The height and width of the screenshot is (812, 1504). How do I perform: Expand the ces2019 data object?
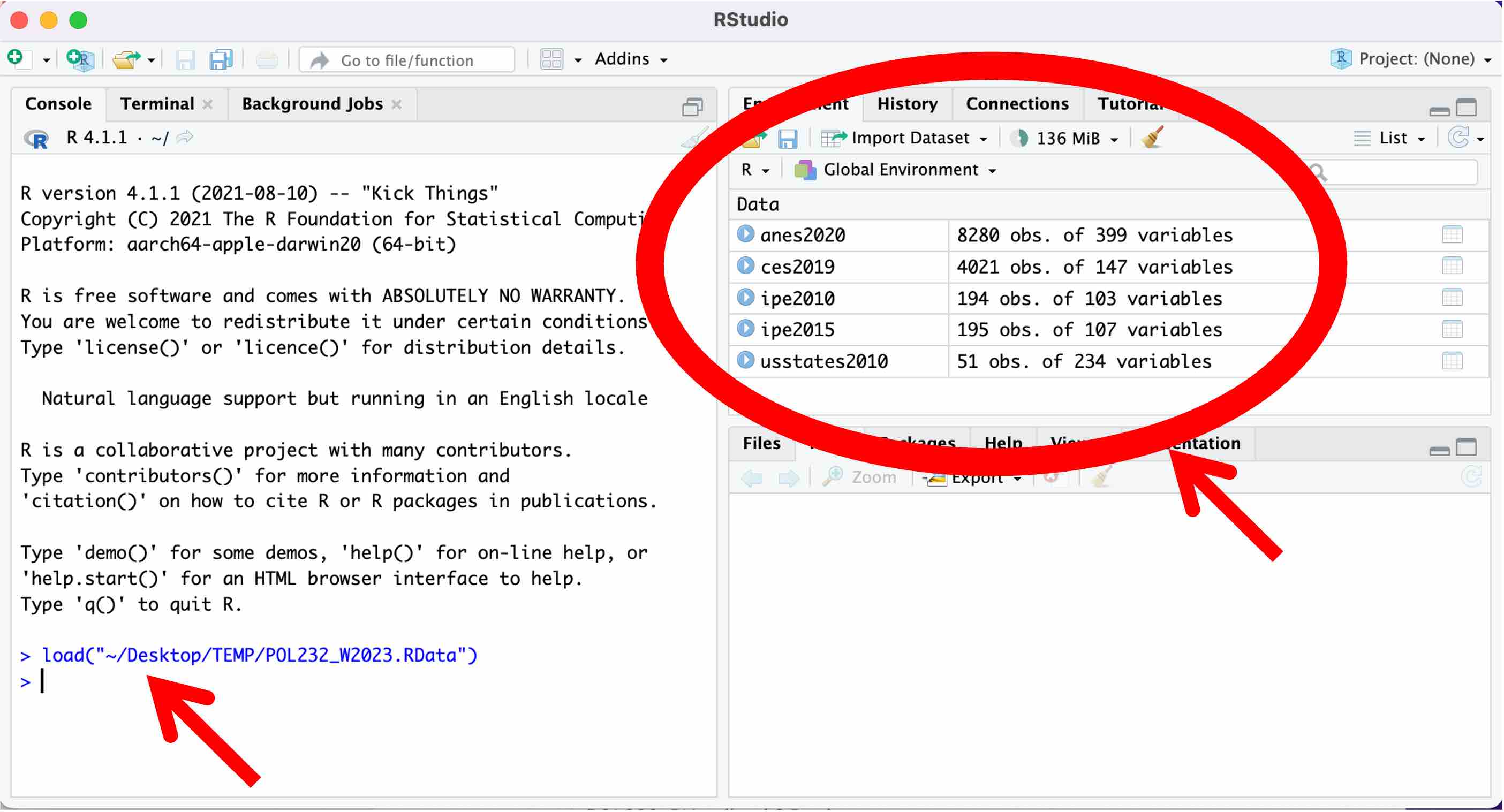coord(745,266)
